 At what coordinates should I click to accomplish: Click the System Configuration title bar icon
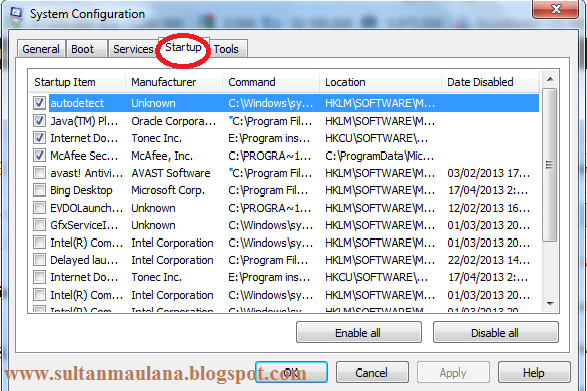tap(16, 14)
